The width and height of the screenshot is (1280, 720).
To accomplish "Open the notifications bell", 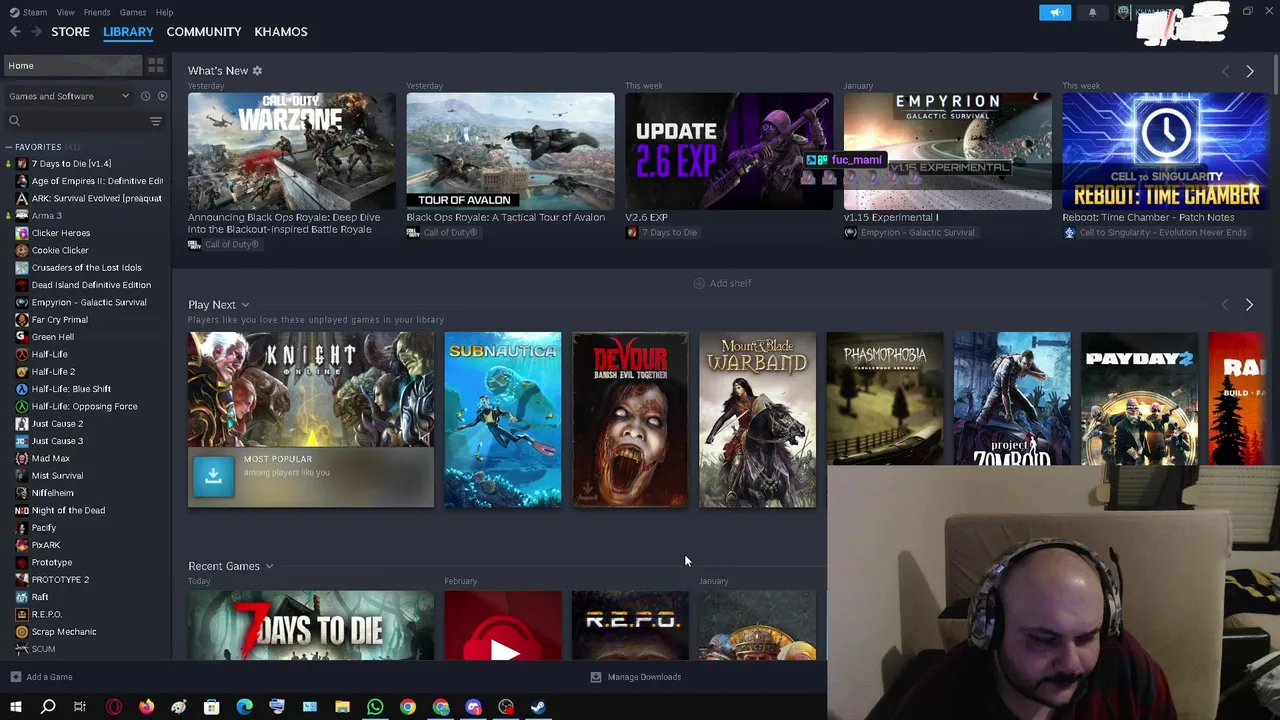I will 1092,12.
